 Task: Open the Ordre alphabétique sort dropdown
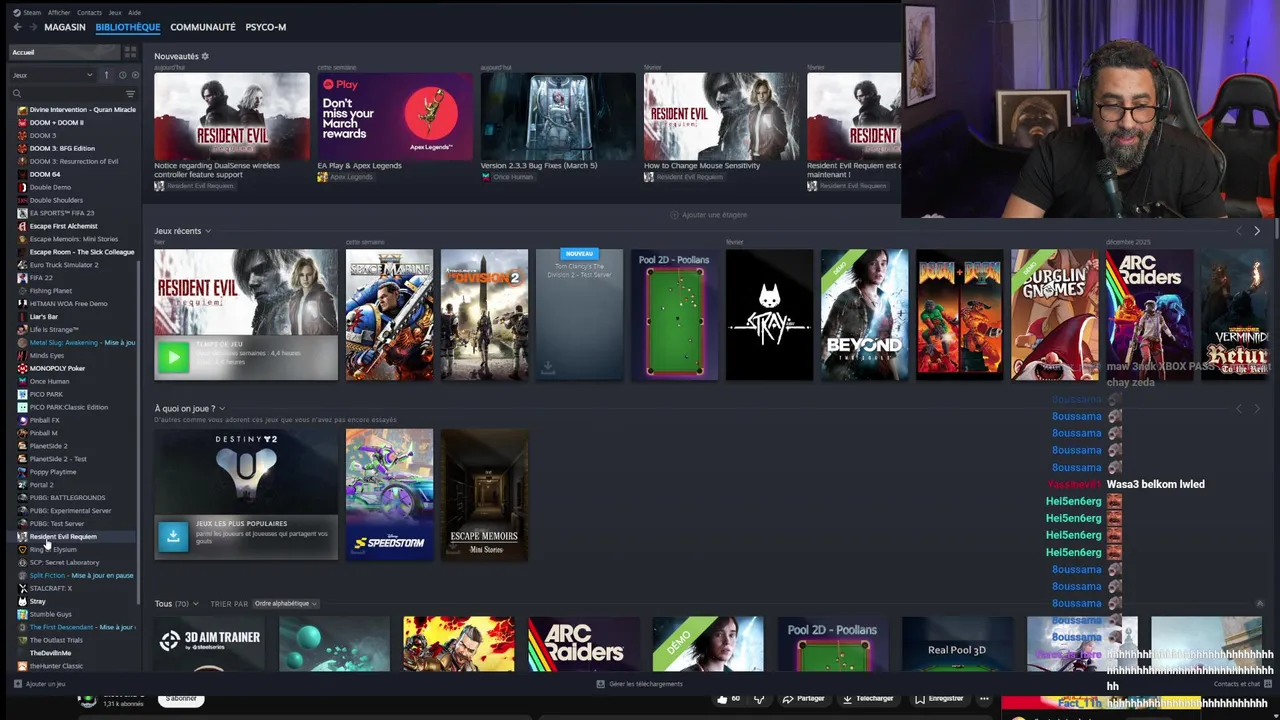[x=285, y=604]
